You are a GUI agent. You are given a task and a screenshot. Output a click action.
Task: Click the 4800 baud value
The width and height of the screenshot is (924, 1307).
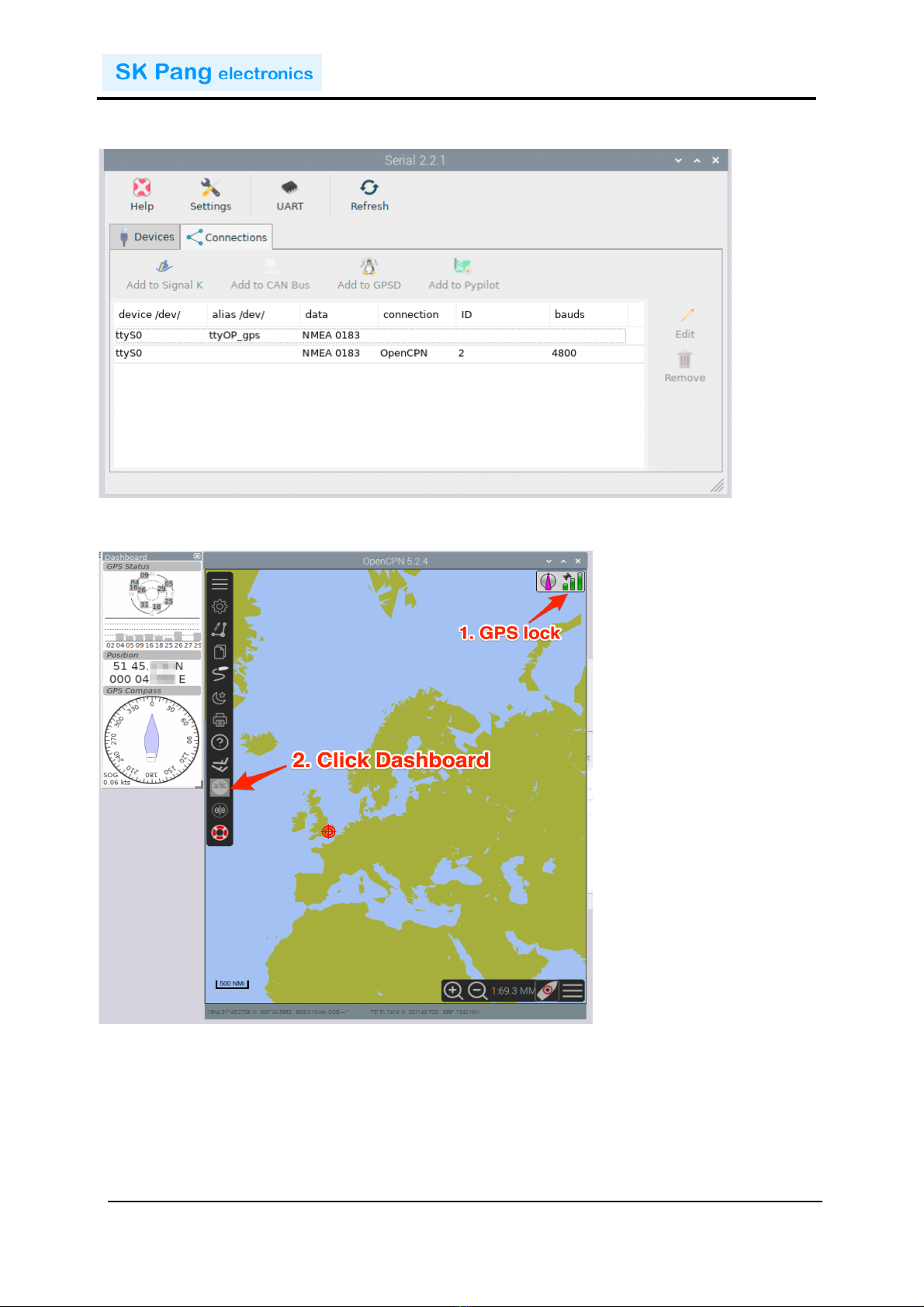coord(564,353)
